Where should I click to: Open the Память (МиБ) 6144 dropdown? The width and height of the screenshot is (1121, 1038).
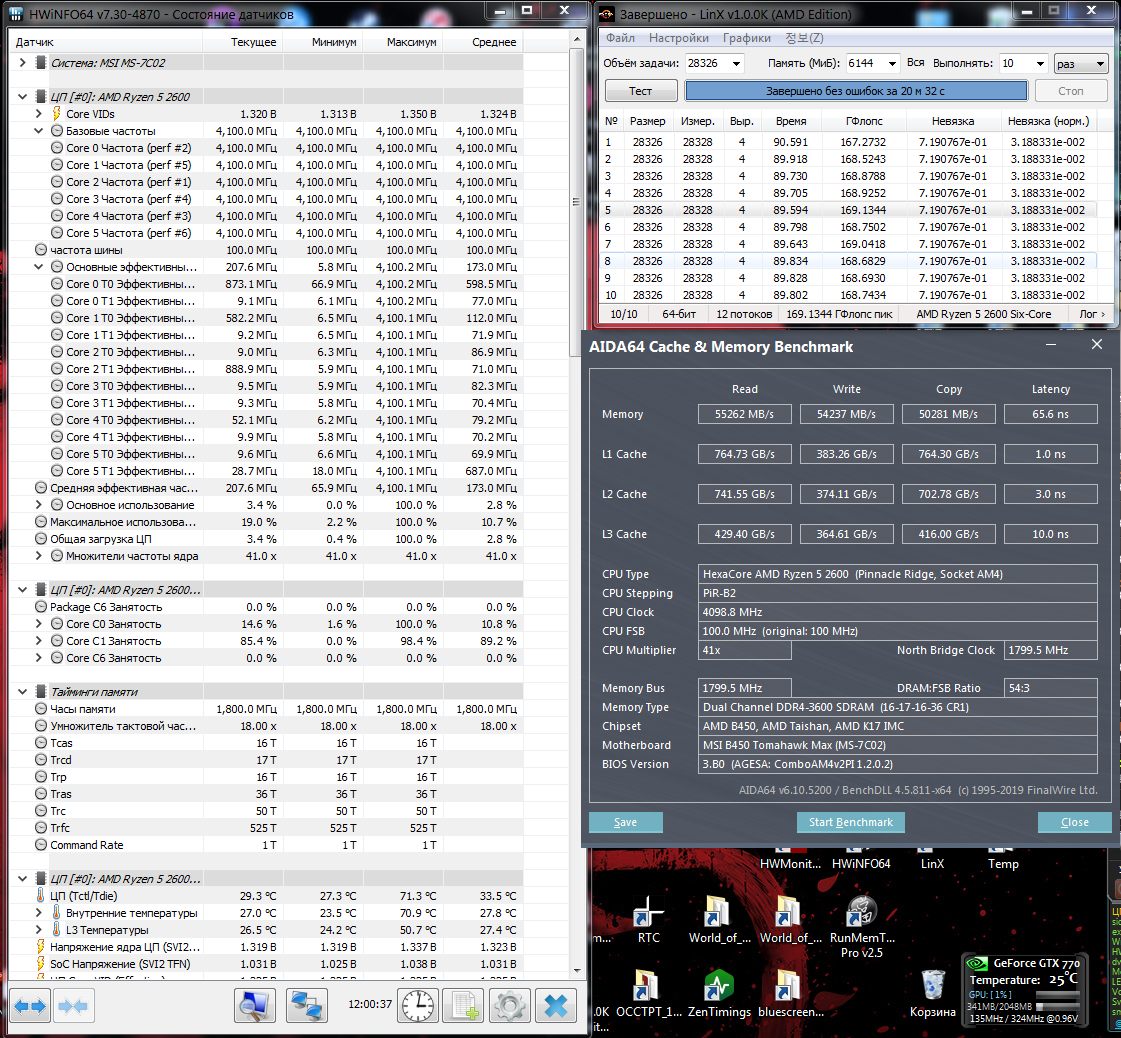click(892, 64)
